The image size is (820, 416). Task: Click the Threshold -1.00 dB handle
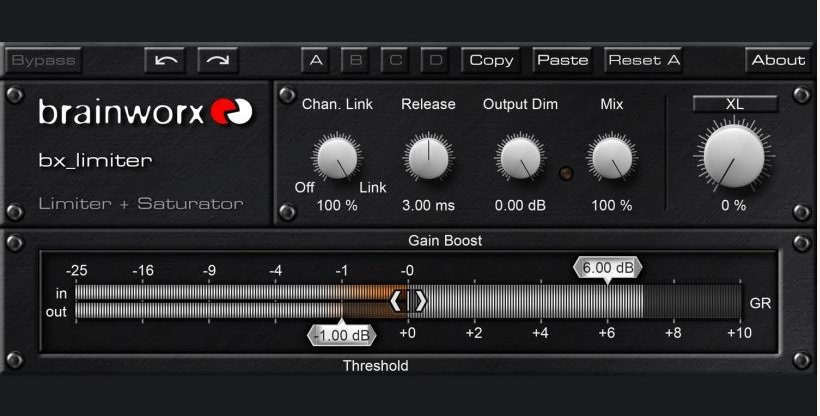(x=342, y=335)
